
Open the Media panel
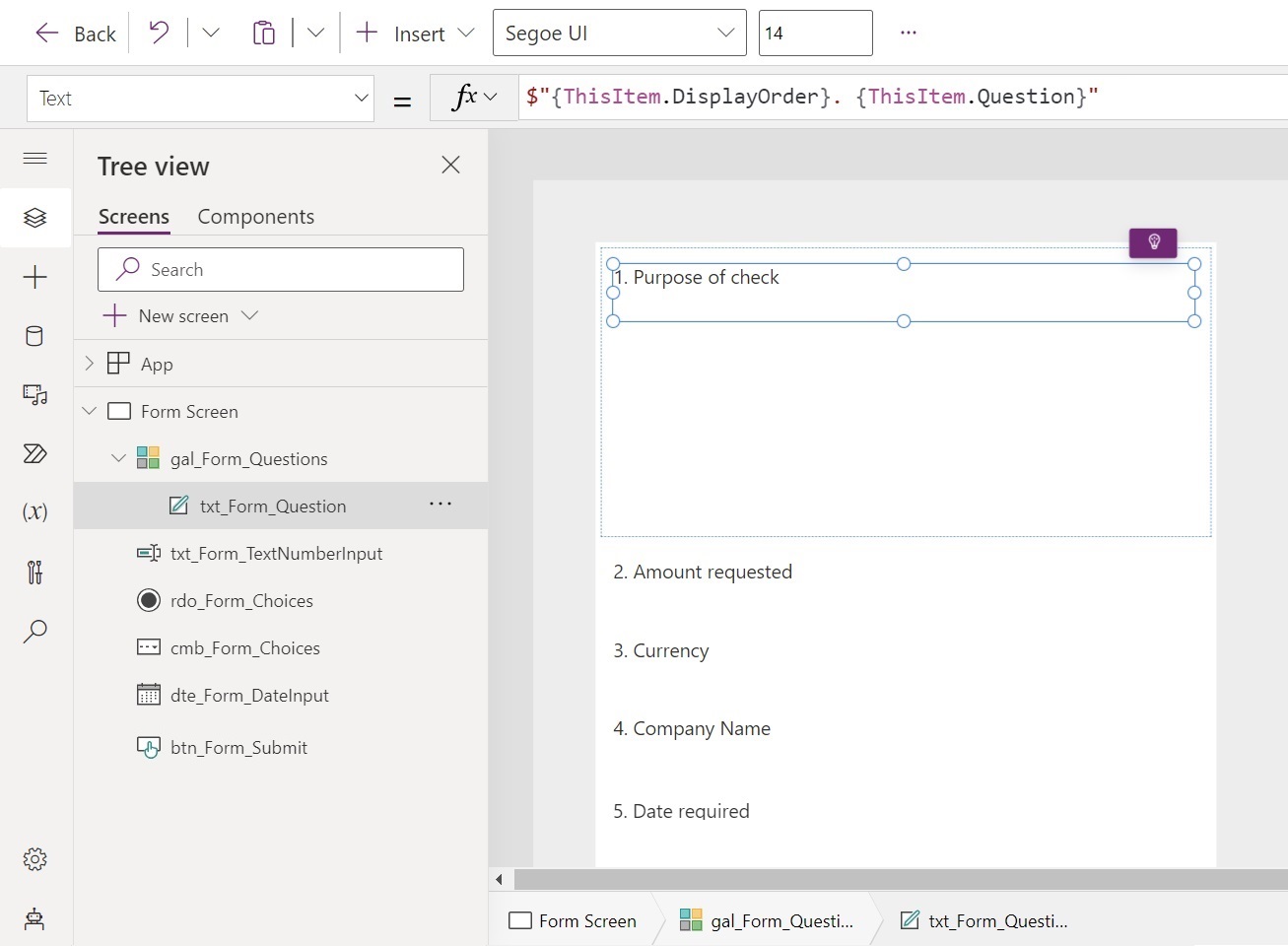pos(34,395)
